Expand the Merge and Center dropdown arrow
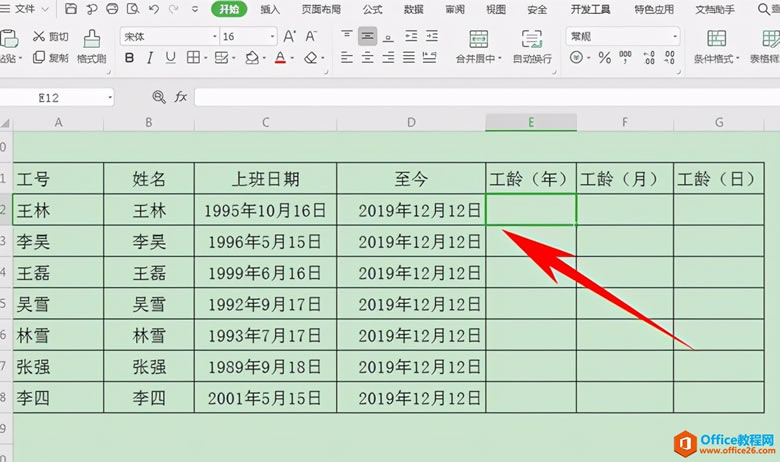This screenshot has height=462, width=780. [x=499, y=59]
